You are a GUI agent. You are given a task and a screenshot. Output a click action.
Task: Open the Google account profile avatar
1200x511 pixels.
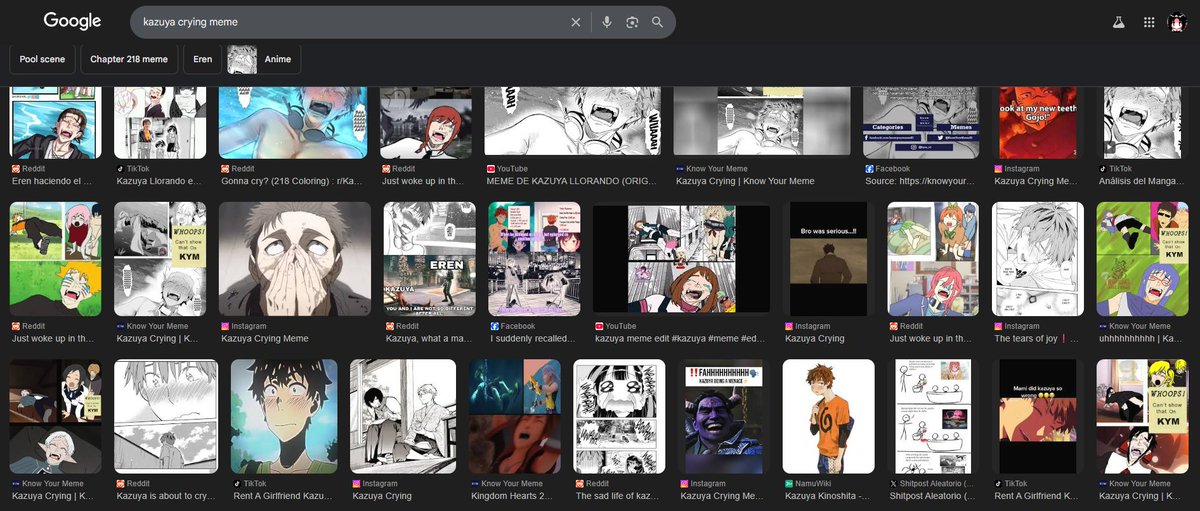pyautogui.click(x=1177, y=22)
